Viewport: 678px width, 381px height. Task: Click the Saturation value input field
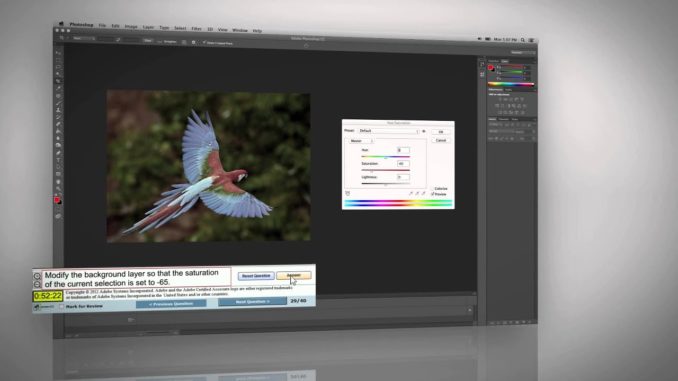tap(403, 163)
